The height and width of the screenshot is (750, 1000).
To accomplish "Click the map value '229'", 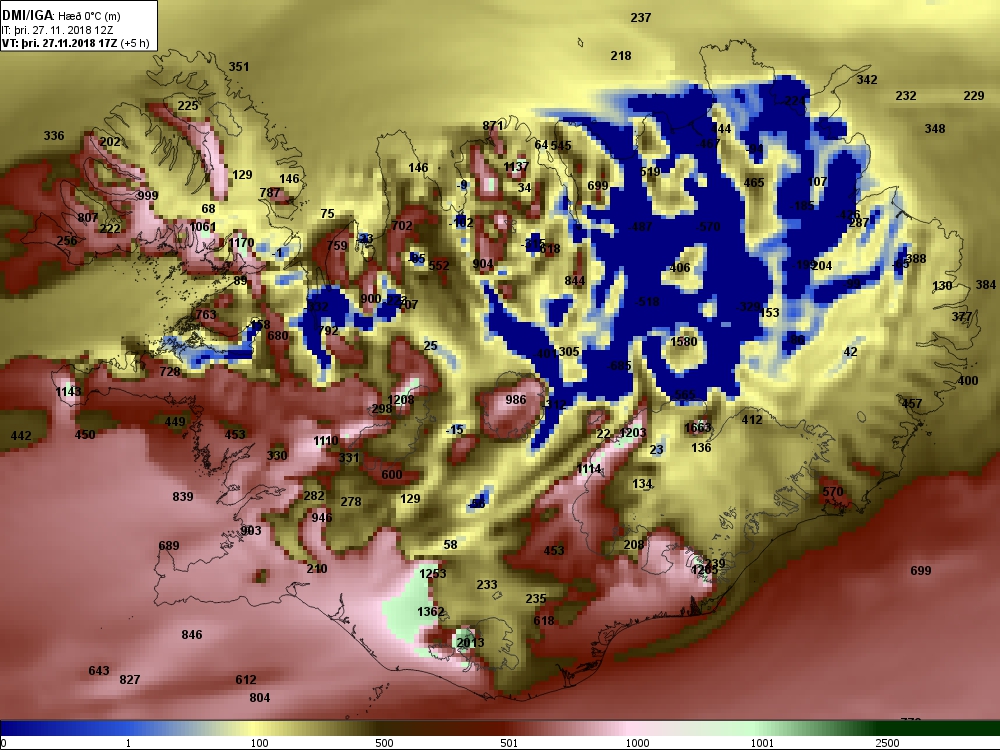I will pyautogui.click(x=974, y=96).
